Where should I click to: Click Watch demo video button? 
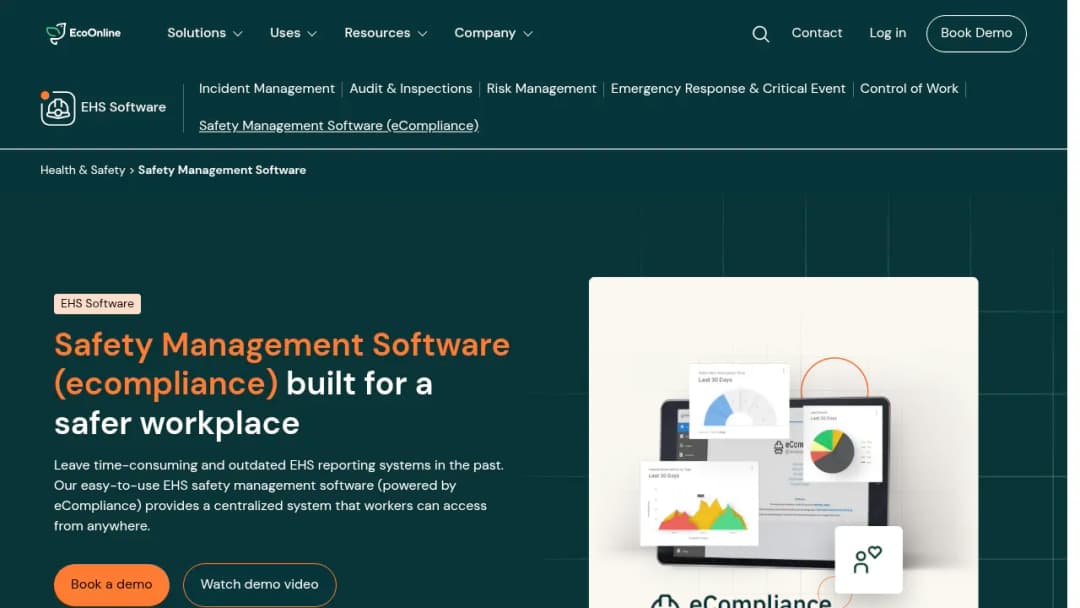[x=259, y=585]
